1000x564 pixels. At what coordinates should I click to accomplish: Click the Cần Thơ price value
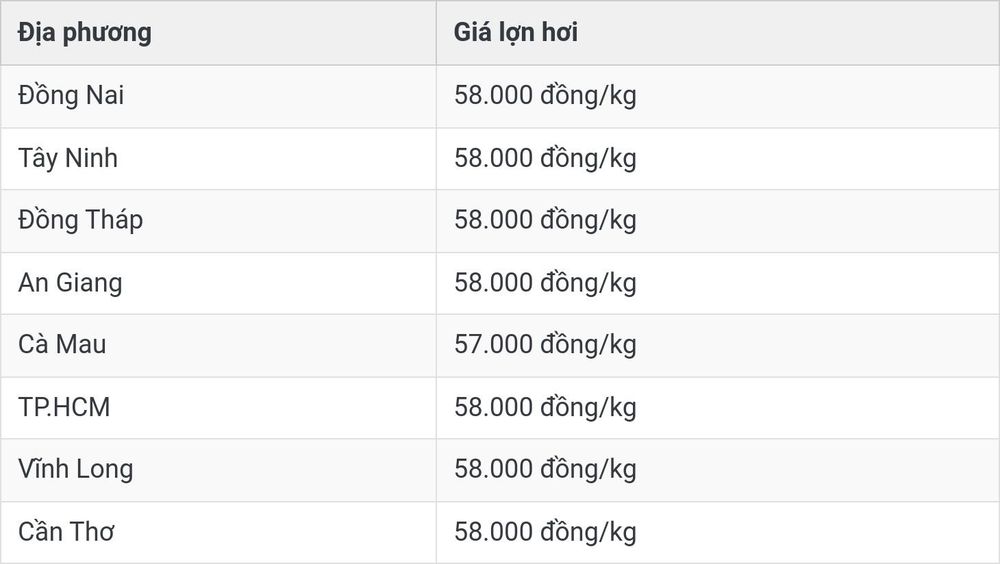click(545, 532)
